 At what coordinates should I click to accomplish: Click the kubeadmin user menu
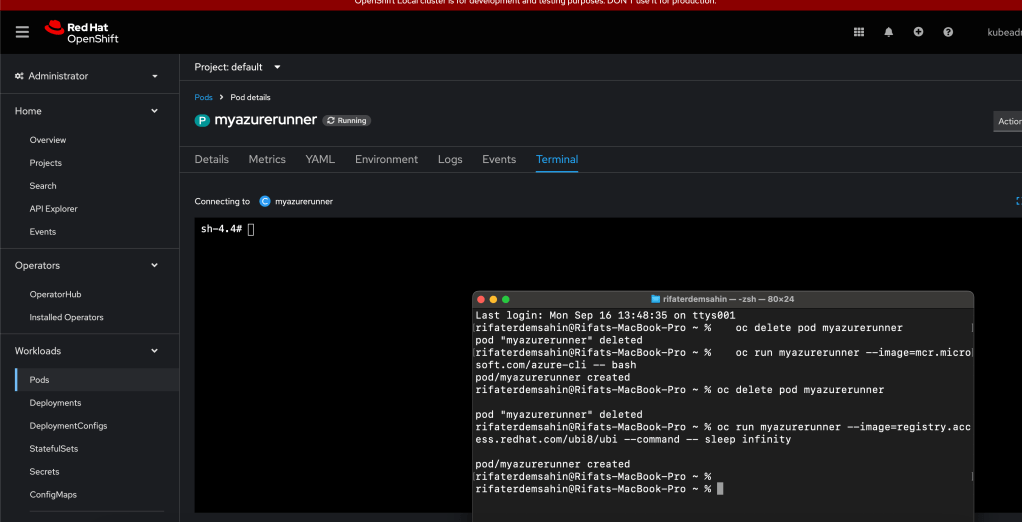click(x=1004, y=32)
